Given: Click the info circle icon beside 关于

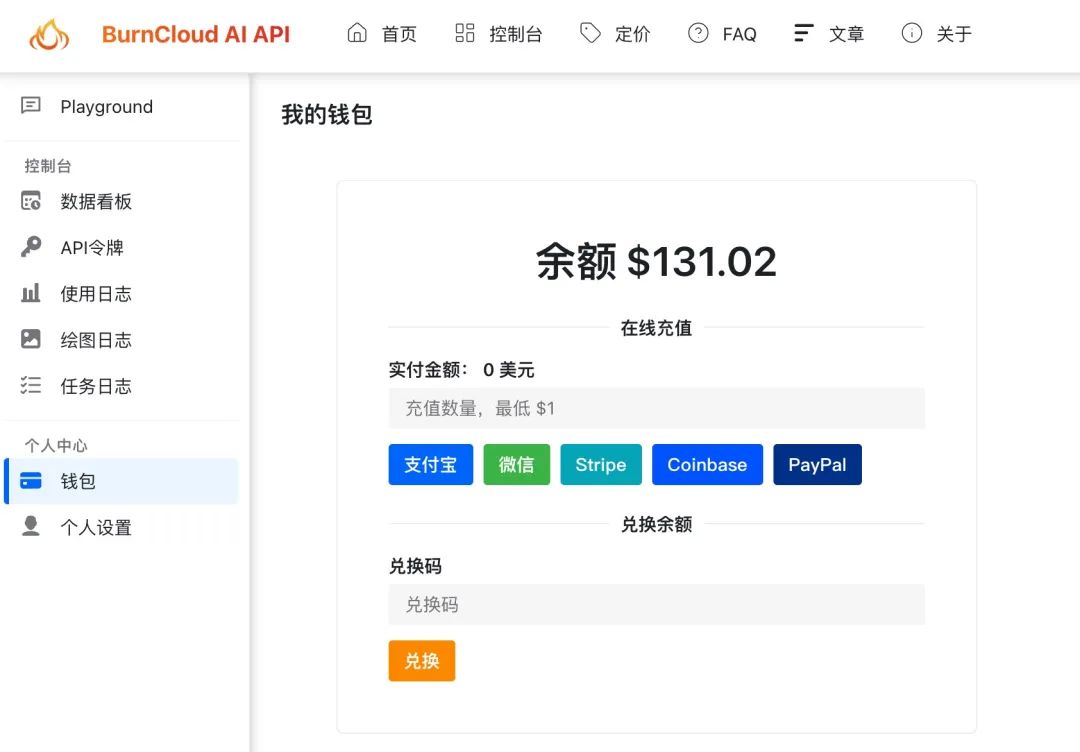Looking at the screenshot, I should tap(911, 32).
